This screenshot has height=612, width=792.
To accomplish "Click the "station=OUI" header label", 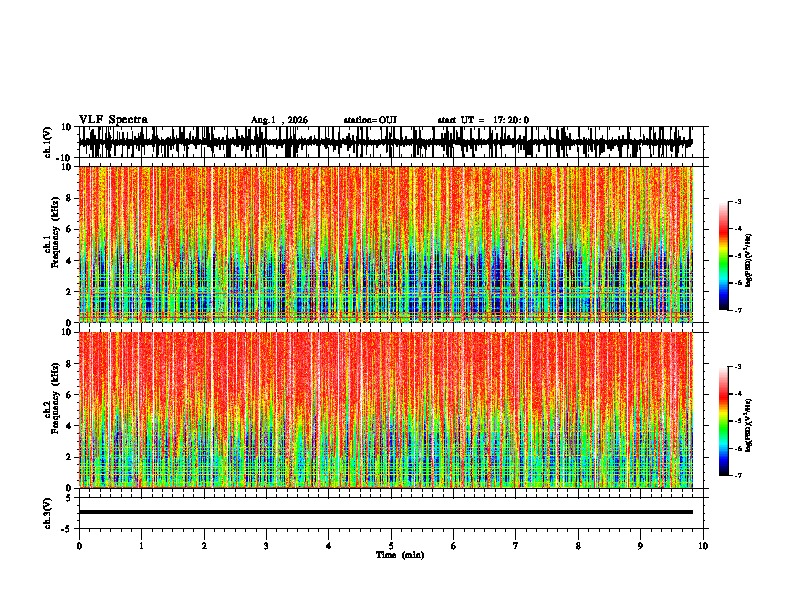I will pyautogui.click(x=370, y=120).
